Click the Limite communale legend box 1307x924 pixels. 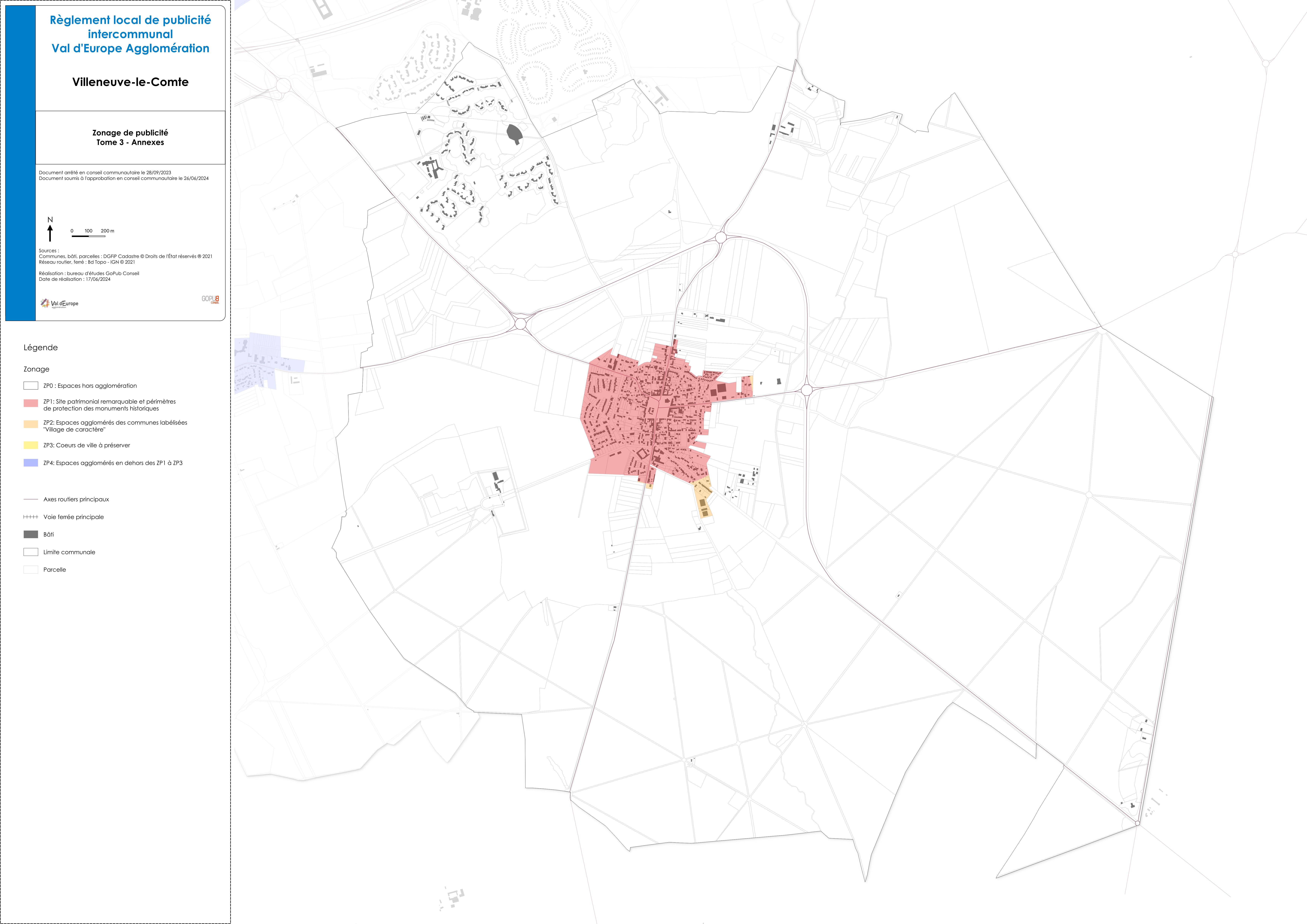coord(31,552)
